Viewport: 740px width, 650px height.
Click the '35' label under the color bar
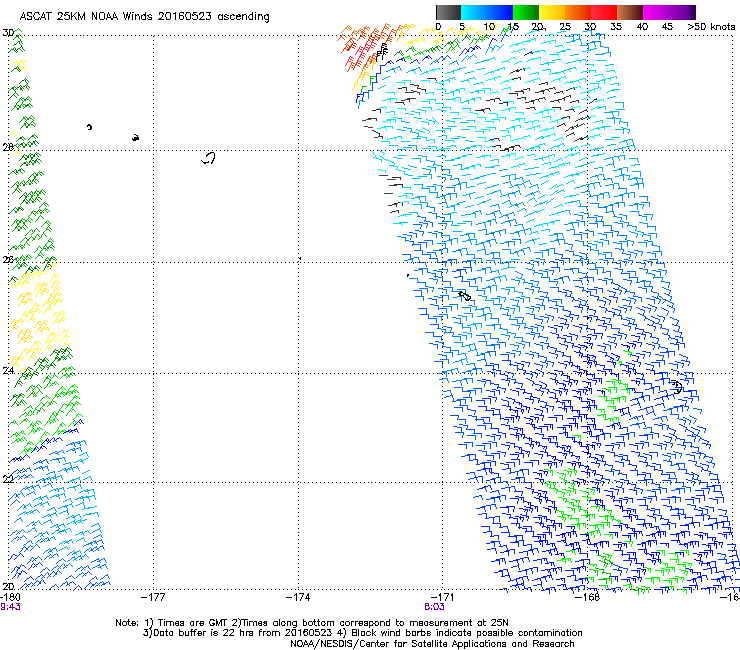[x=616, y=26]
